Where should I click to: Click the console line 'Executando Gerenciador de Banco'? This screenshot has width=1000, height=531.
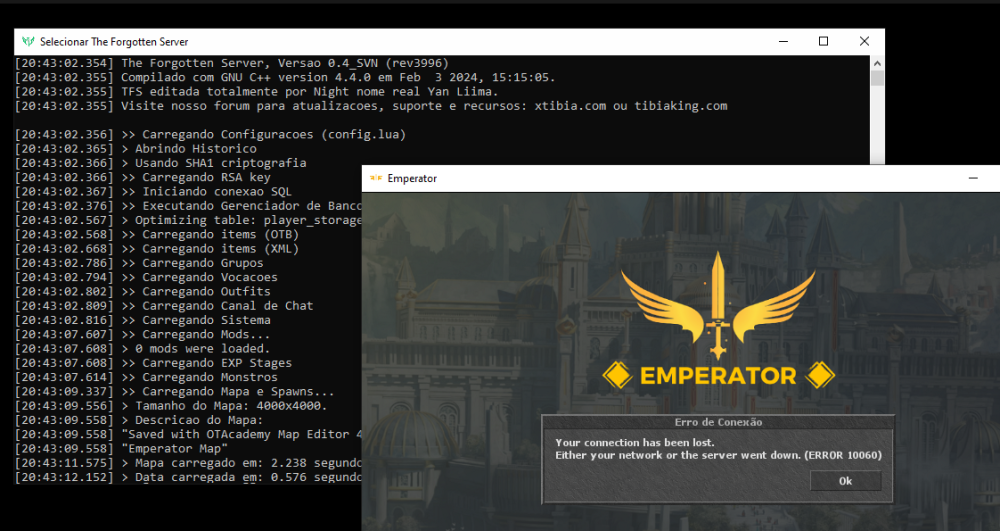pos(188,206)
